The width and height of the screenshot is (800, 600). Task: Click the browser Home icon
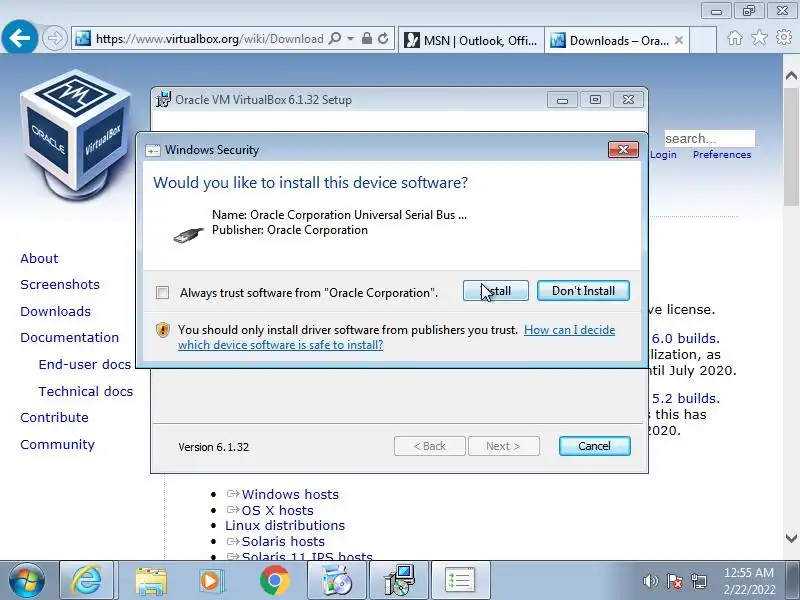click(735, 38)
